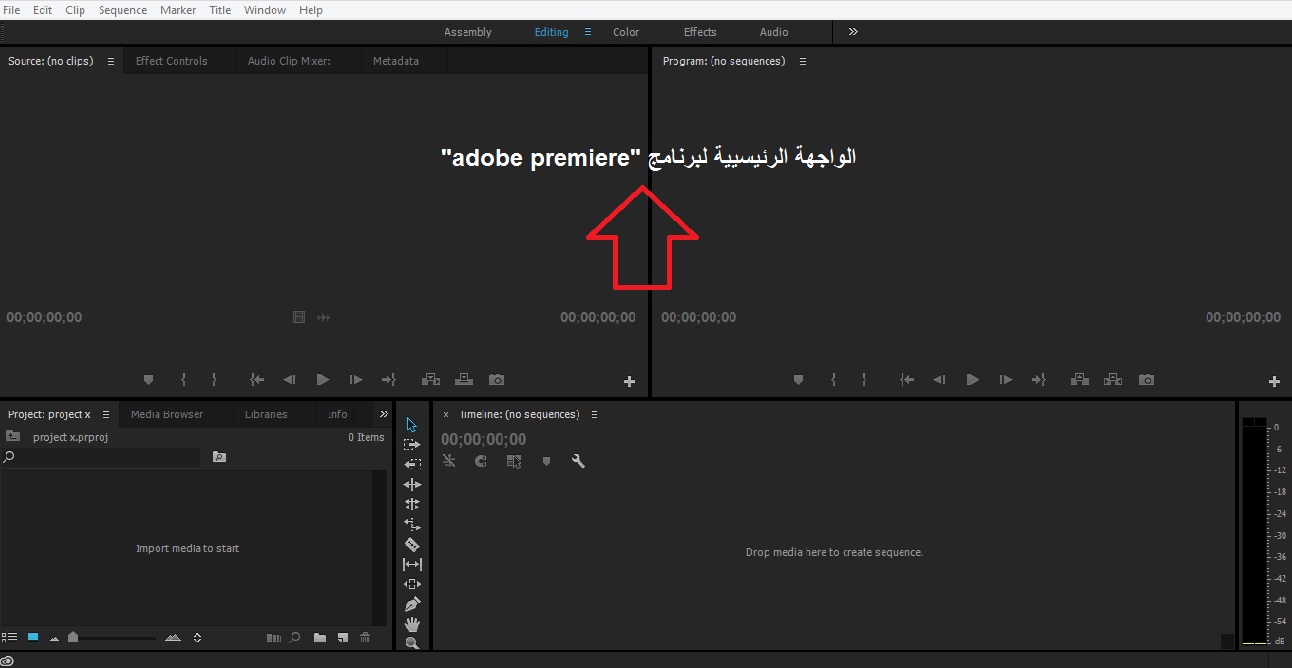Click Lift button in Program monitor

tap(1080, 380)
